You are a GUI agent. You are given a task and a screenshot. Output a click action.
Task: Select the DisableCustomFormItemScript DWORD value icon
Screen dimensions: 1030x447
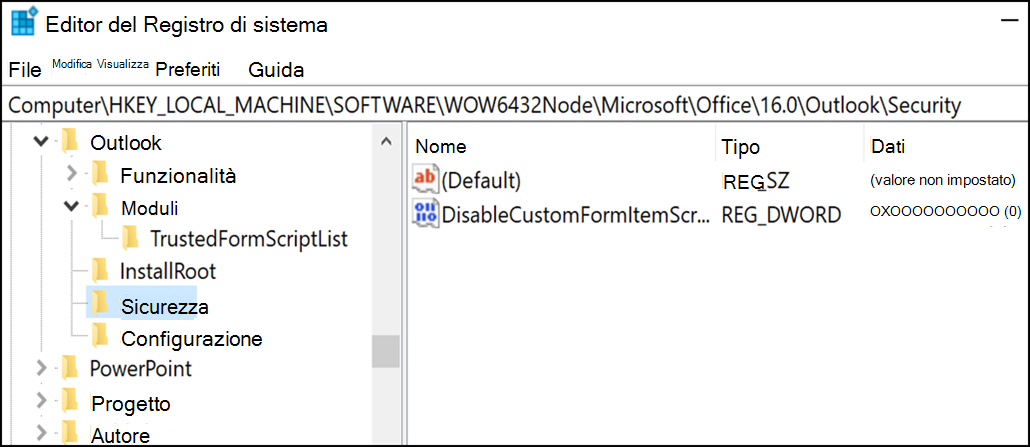point(425,214)
